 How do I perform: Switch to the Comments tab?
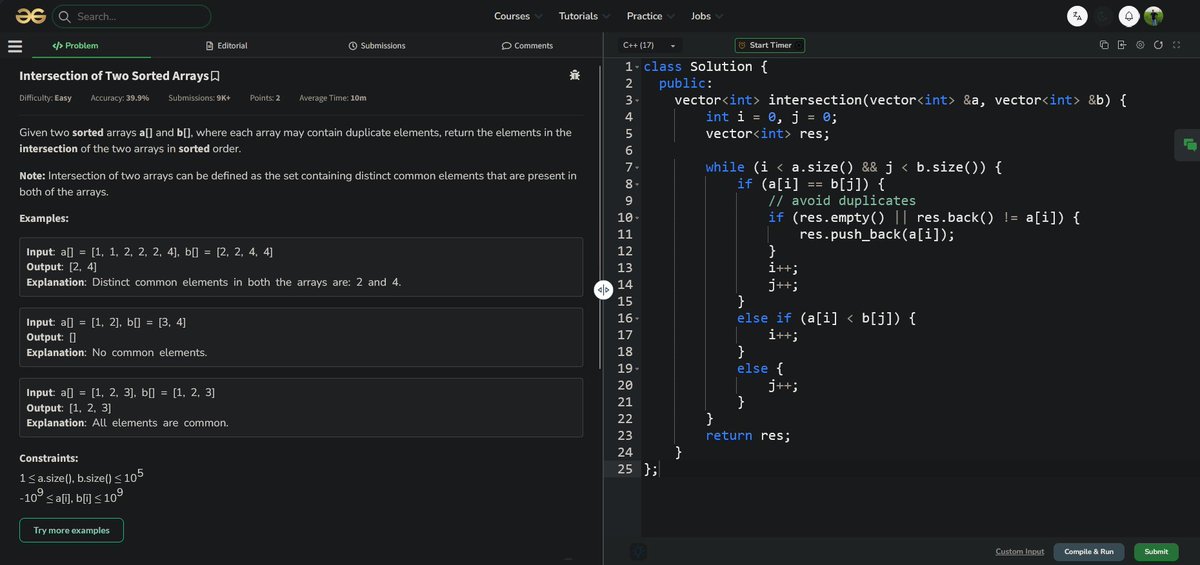pos(527,46)
